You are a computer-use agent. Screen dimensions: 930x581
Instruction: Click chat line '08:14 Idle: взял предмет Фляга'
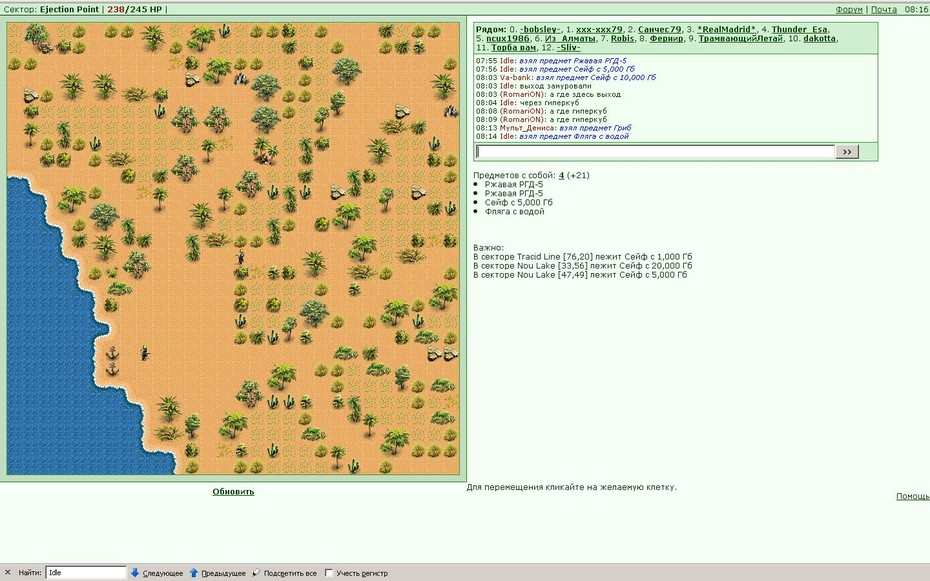pos(552,136)
